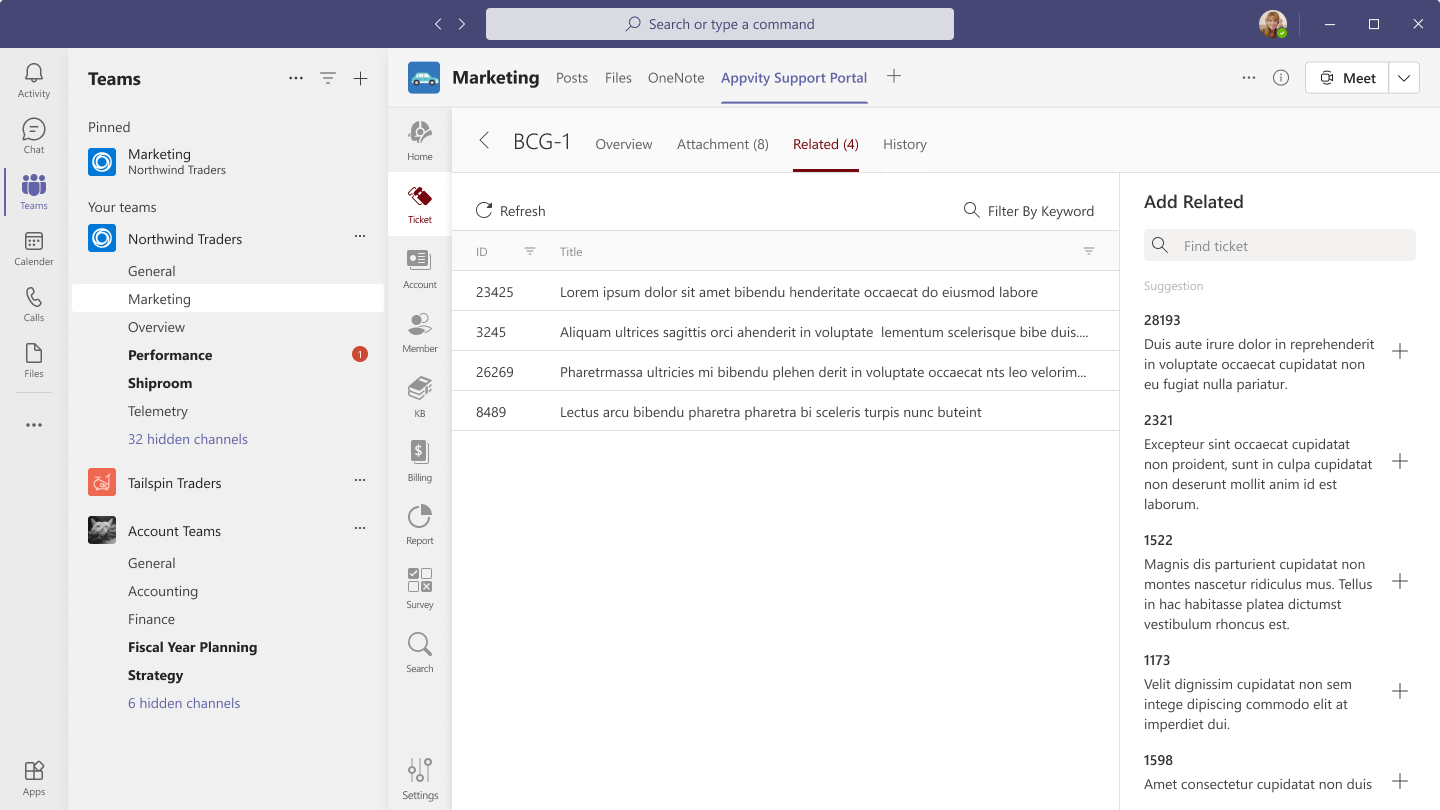
Task: Open the Attachment (8) tab
Action: coord(722,144)
